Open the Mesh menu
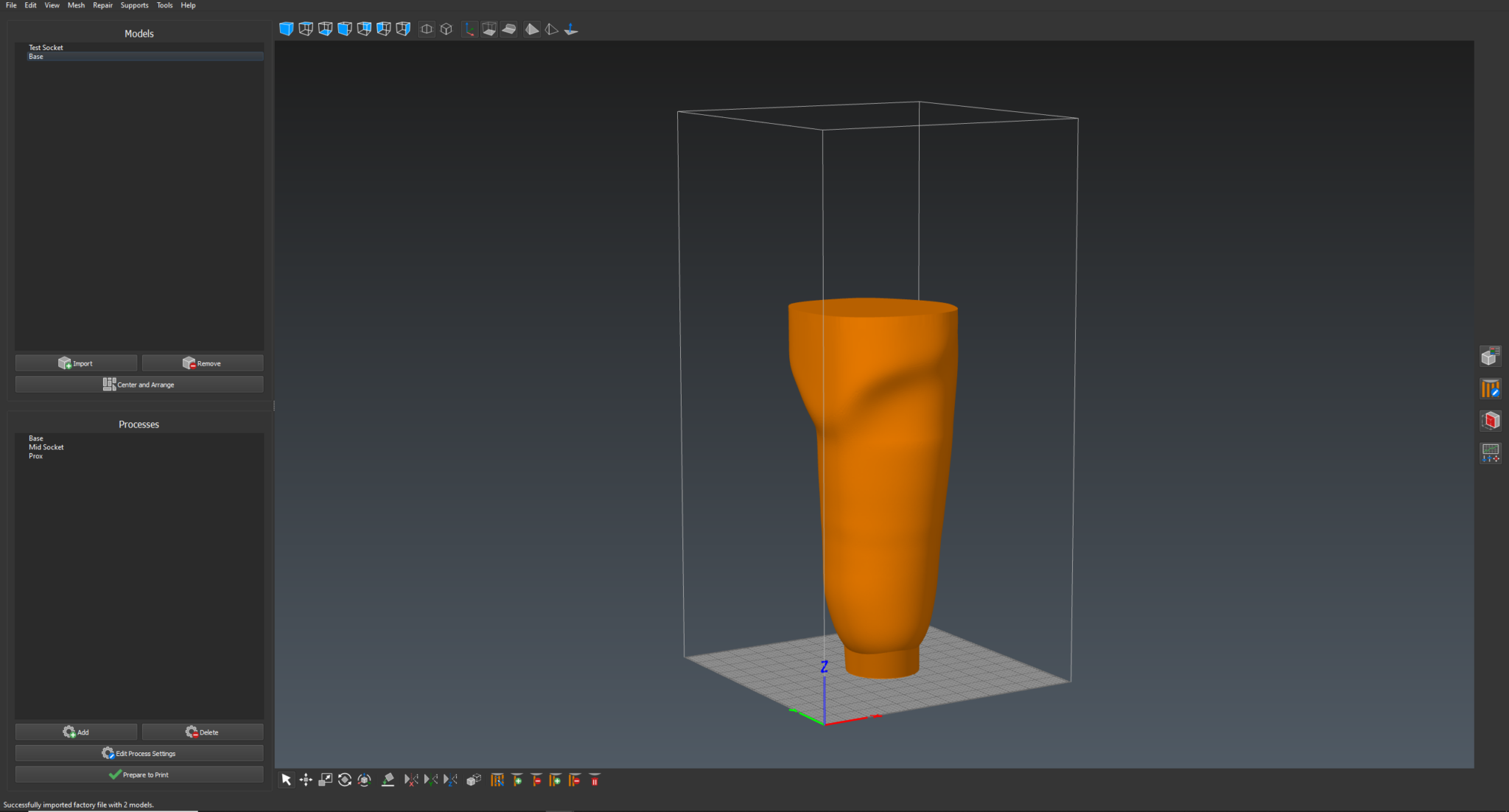The image size is (1509, 812). pyautogui.click(x=76, y=5)
